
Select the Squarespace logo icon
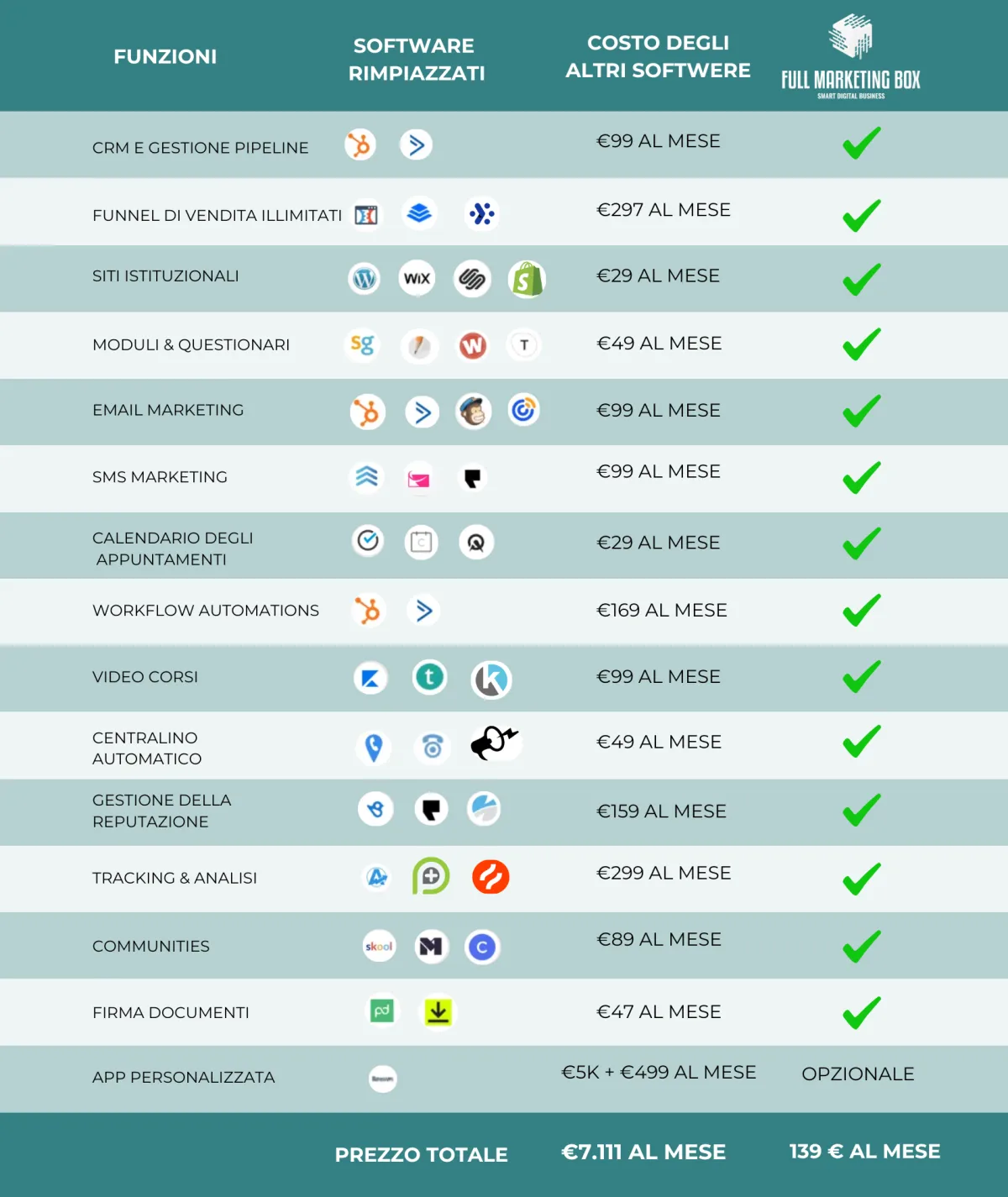click(x=472, y=279)
